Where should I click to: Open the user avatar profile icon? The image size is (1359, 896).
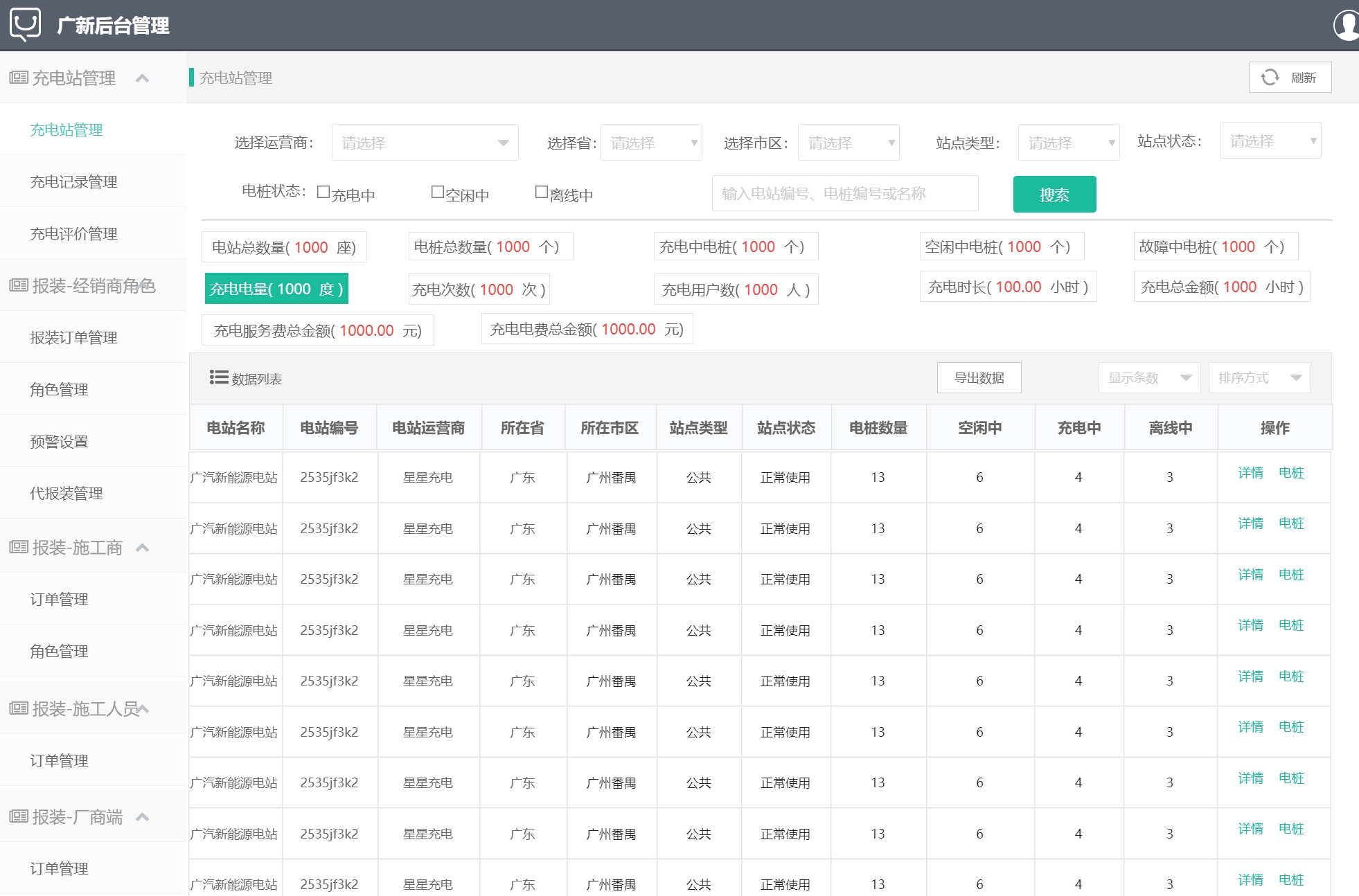point(1347,25)
